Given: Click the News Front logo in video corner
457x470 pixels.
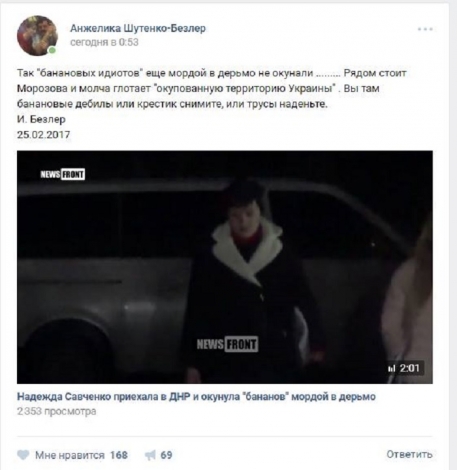Looking at the screenshot, I should click(x=63, y=174).
